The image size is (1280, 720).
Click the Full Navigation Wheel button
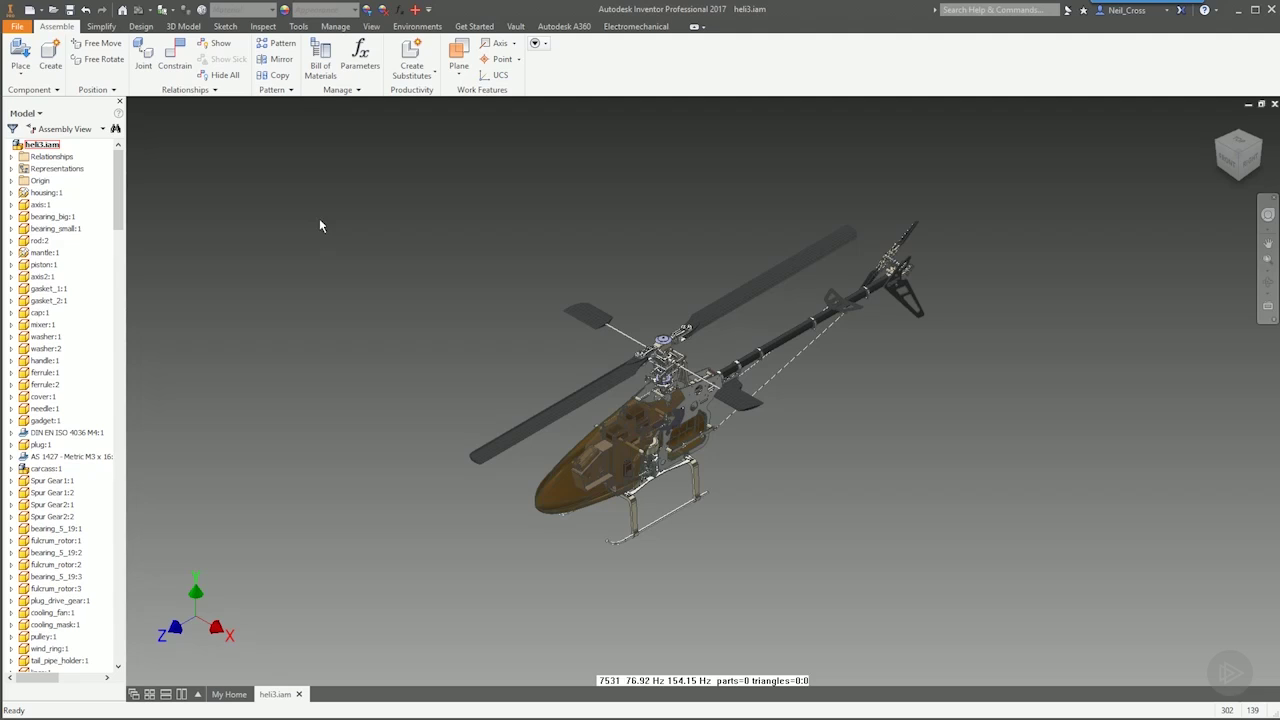coord(1268,215)
